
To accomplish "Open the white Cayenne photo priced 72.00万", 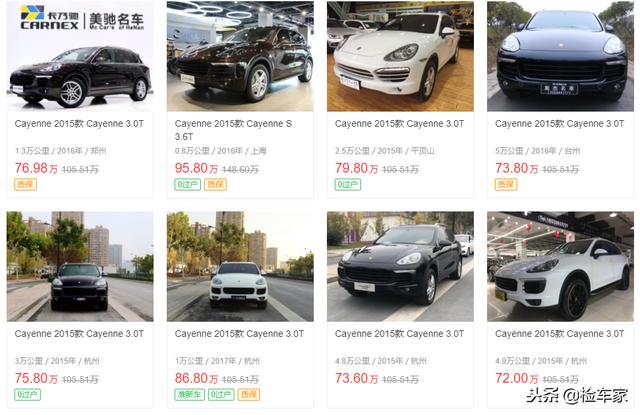I will click(x=560, y=266).
